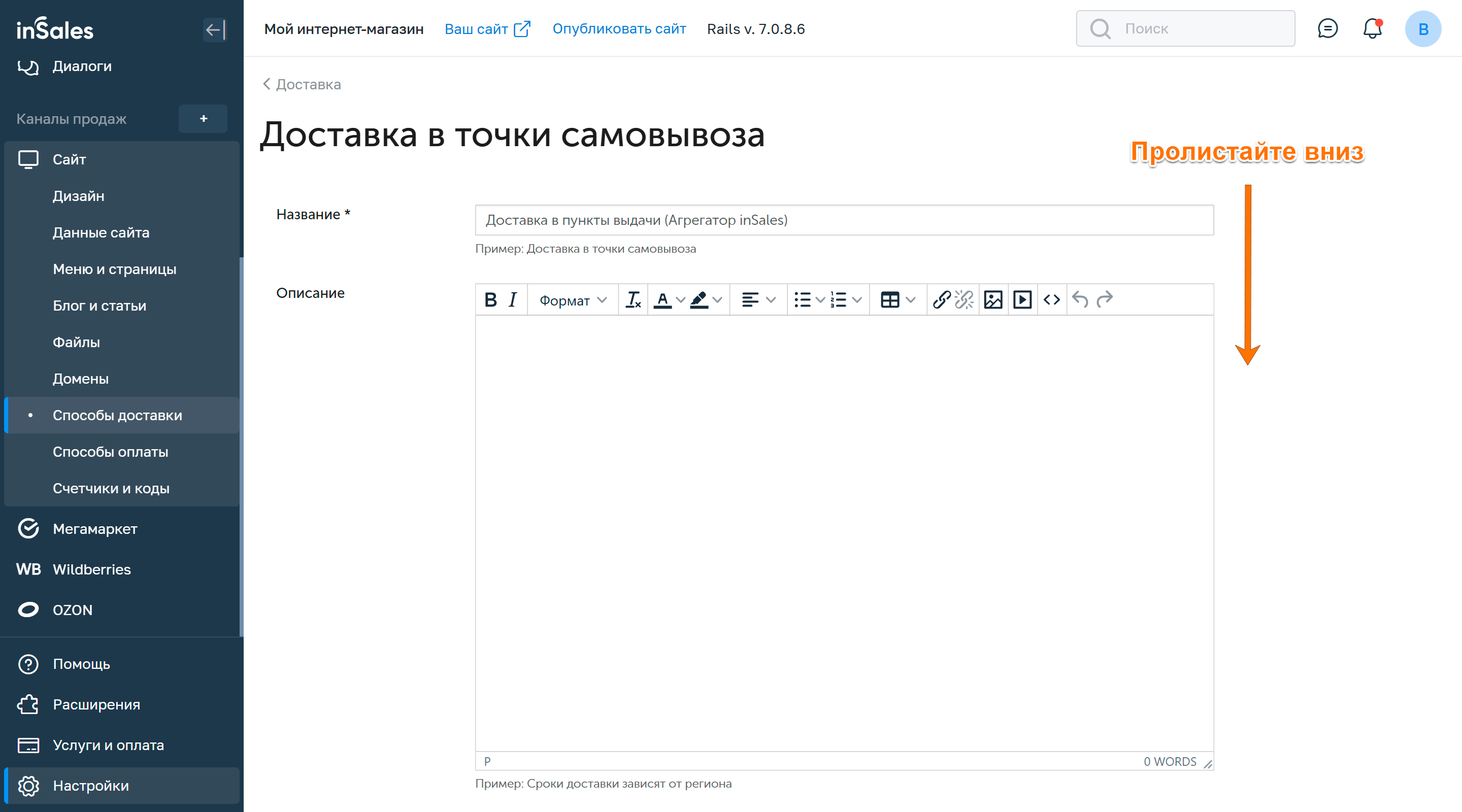Click the Название input field
1462x812 pixels.
pyautogui.click(x=844, y=220)
